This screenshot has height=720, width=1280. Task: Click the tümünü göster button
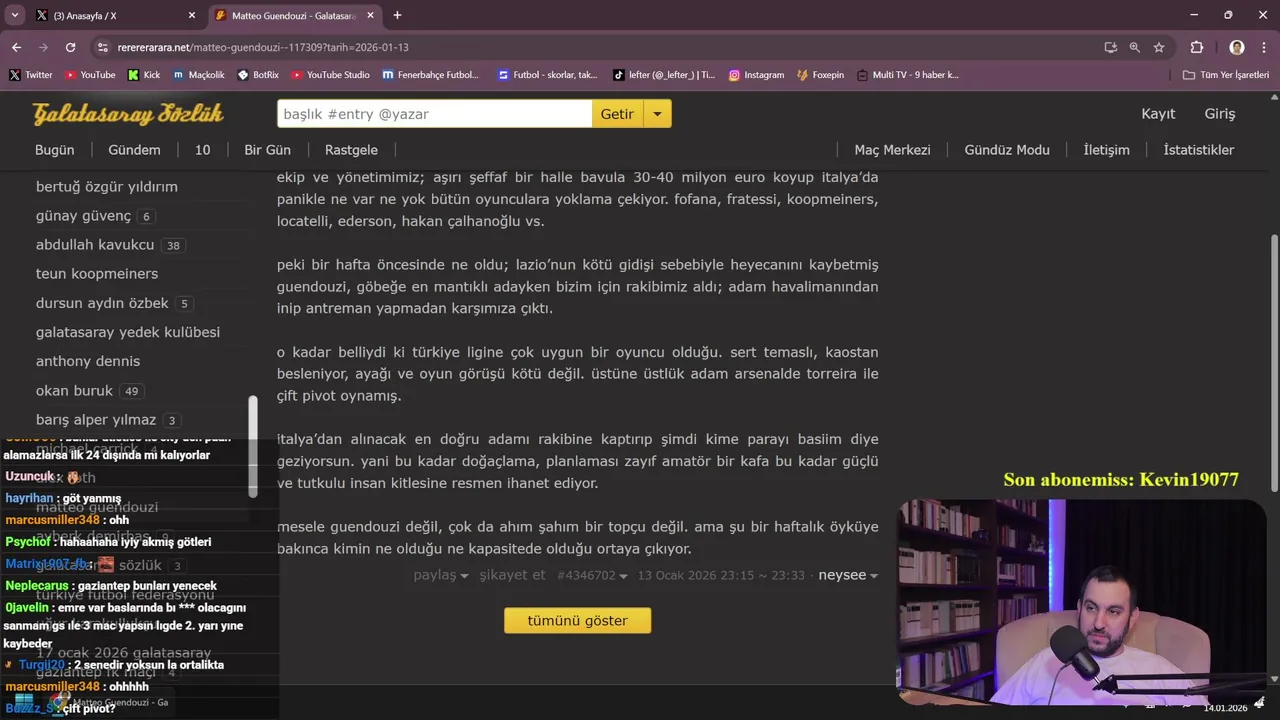(577, 620)
